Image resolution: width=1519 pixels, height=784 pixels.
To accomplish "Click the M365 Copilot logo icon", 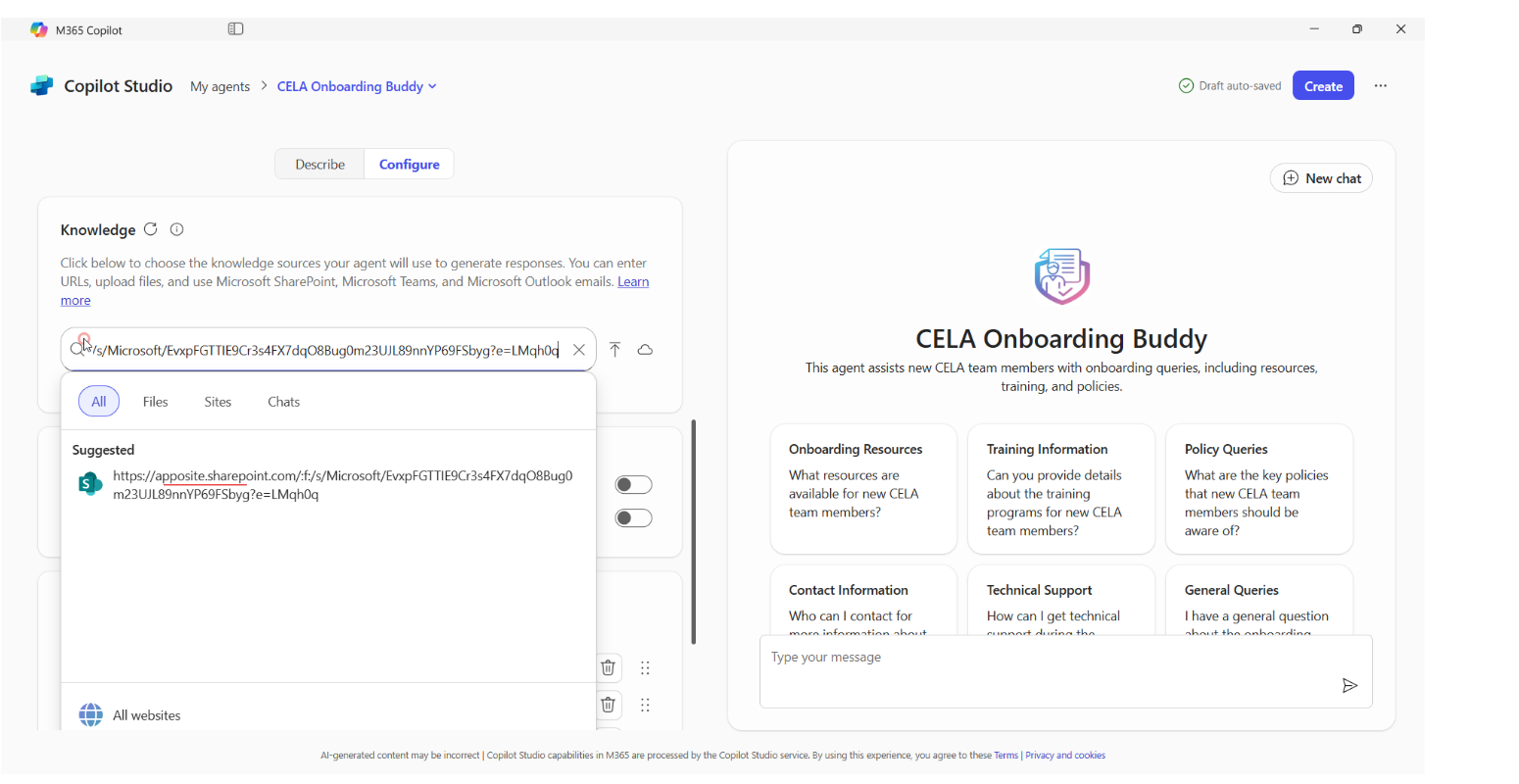I will (x=38, y=29).
